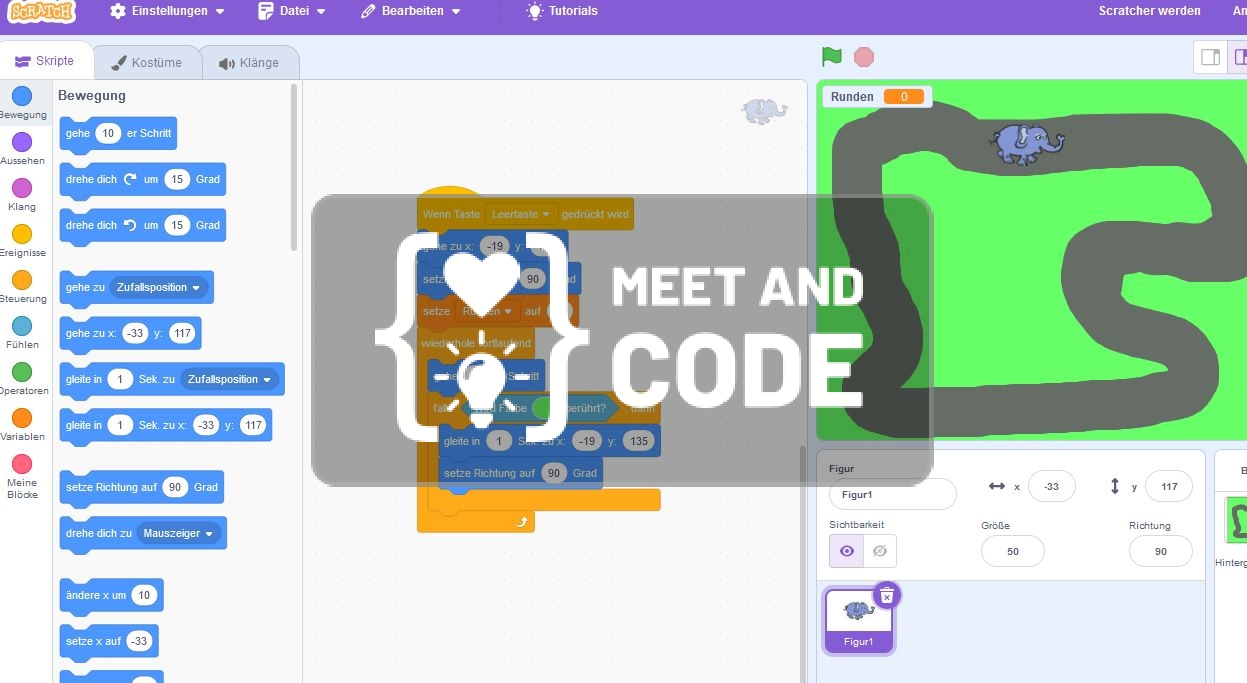This screenshot has height=683, width=1247.
Task: Click the Runden variable monitor on stage
Action: coord(877,97)
